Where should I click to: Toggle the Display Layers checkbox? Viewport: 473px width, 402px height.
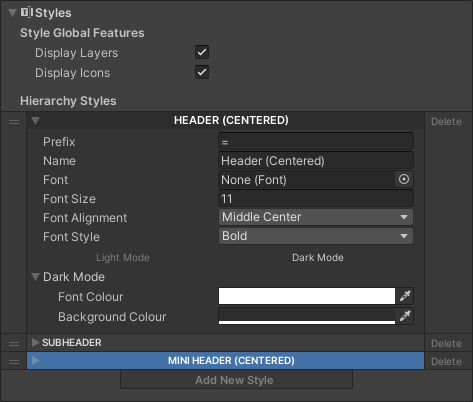click(x=202, y=52)
